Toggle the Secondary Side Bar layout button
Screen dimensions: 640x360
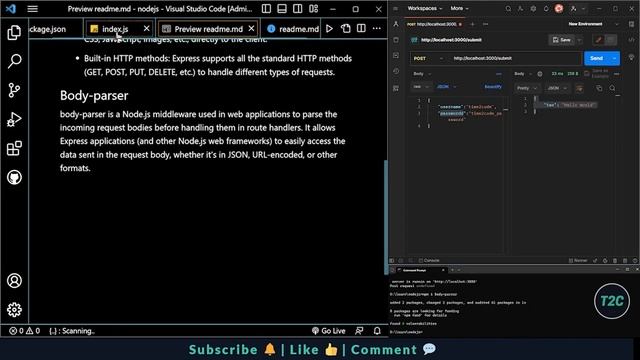click(x=298, y=9)
